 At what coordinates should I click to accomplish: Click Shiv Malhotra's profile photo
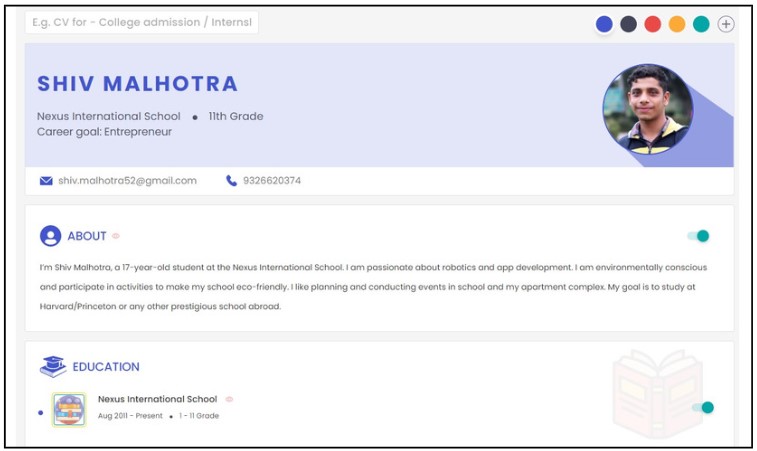[x=647, y=109]
